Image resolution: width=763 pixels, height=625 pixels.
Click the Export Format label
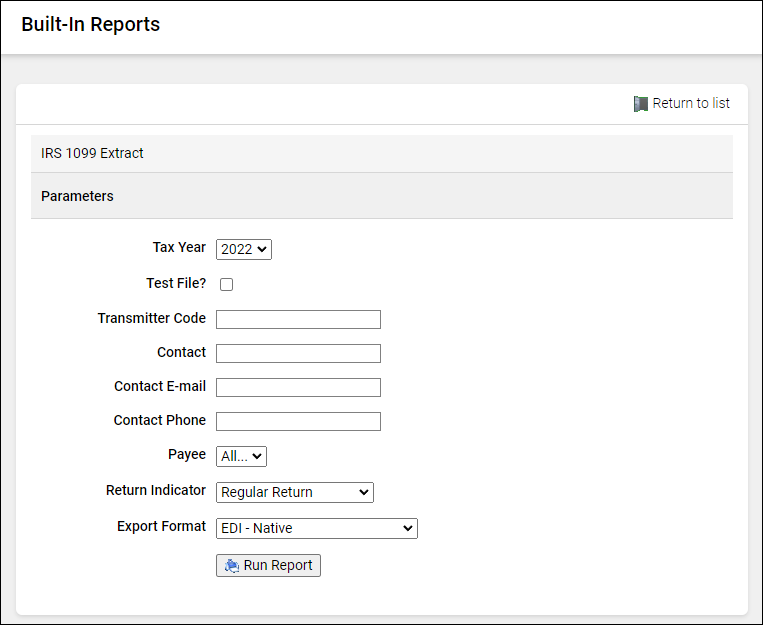[x=161, y=526]
